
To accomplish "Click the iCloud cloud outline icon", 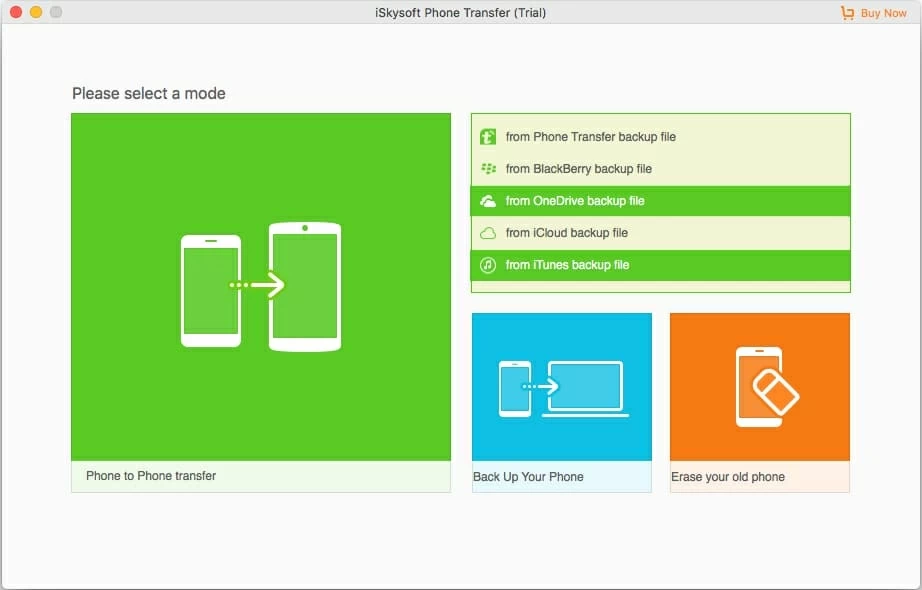I will [488, 233].
